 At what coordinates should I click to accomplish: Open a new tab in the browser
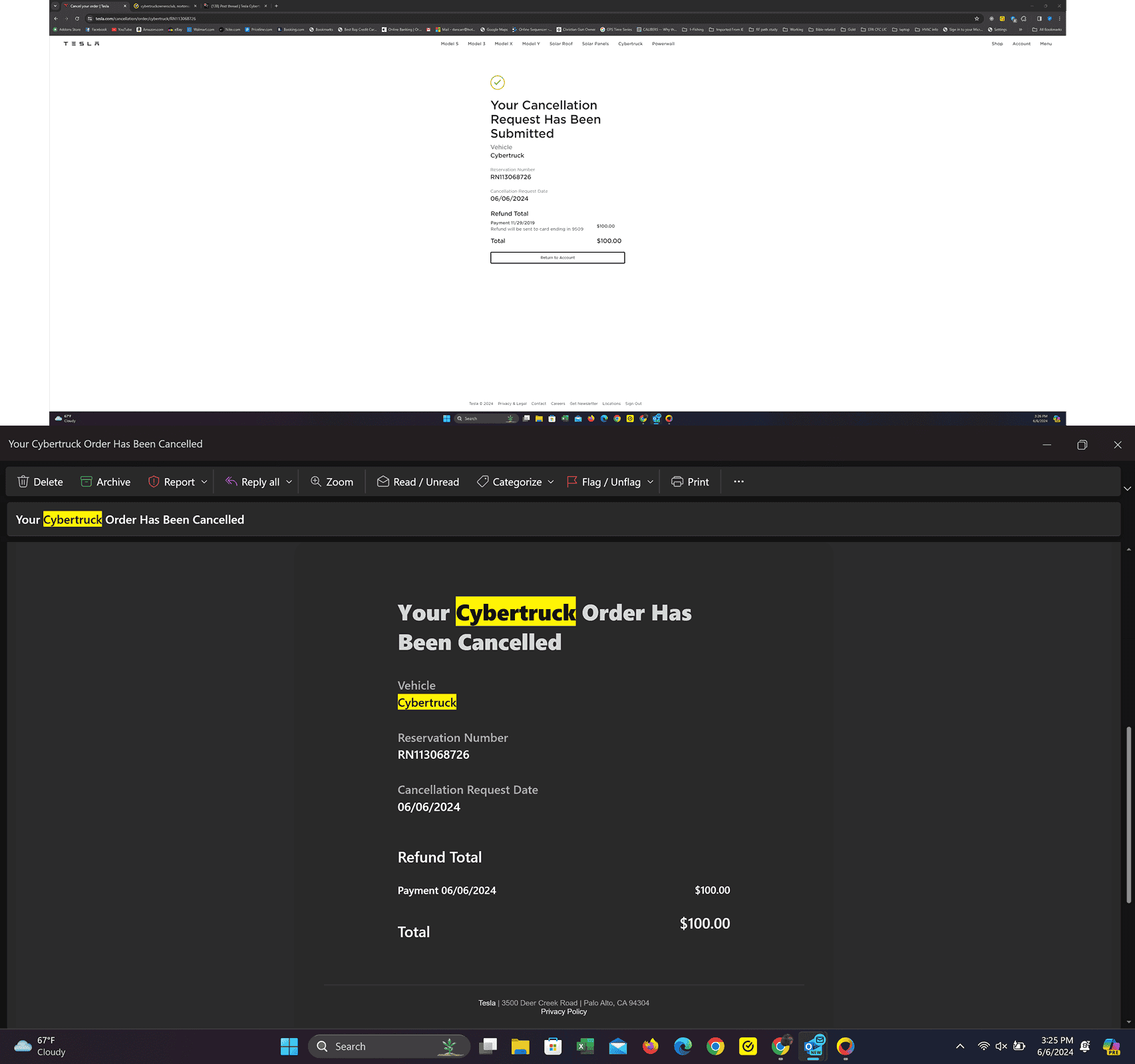click(x=276, y=6)
